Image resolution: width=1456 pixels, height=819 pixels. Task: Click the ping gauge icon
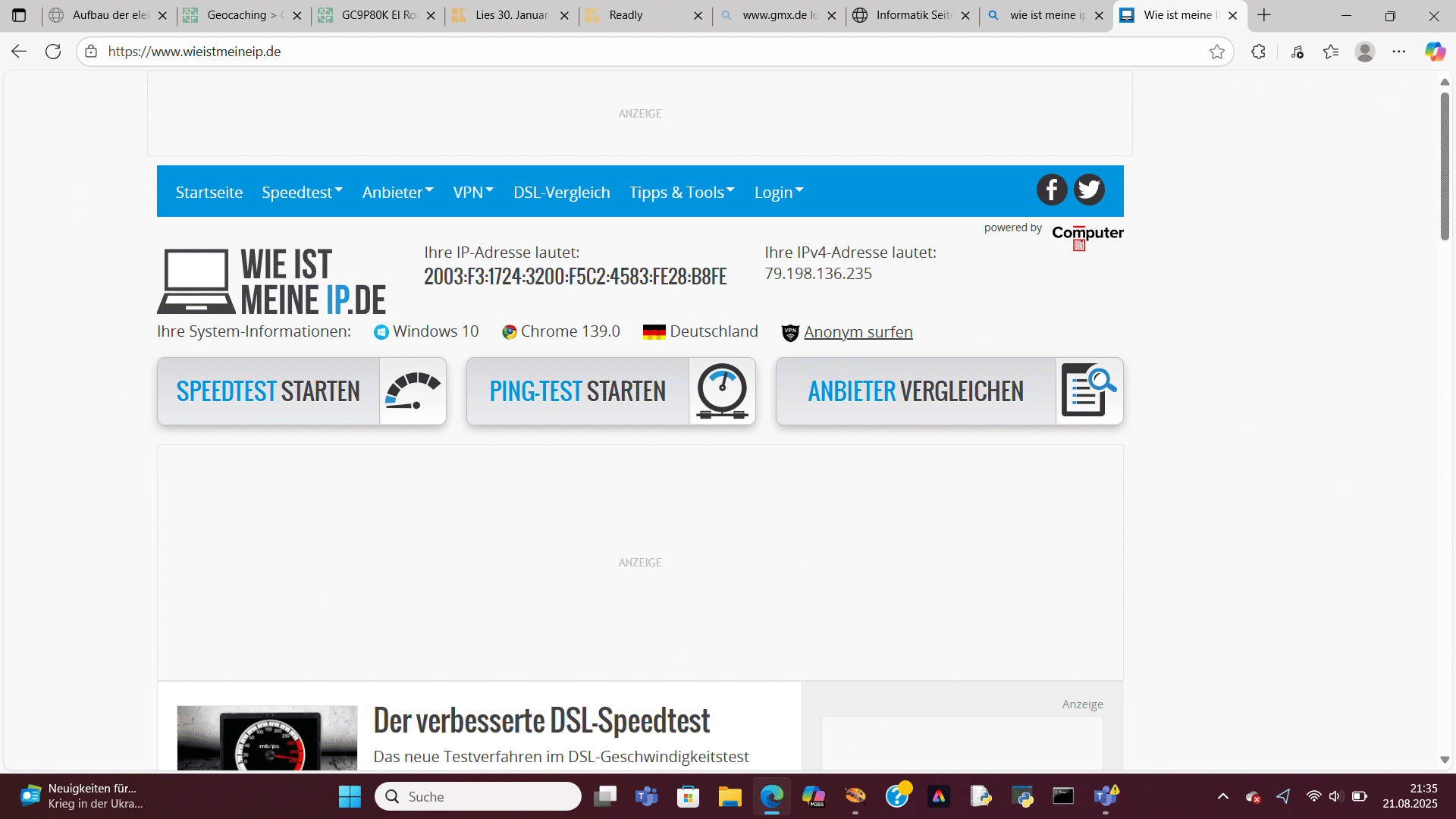722,391
